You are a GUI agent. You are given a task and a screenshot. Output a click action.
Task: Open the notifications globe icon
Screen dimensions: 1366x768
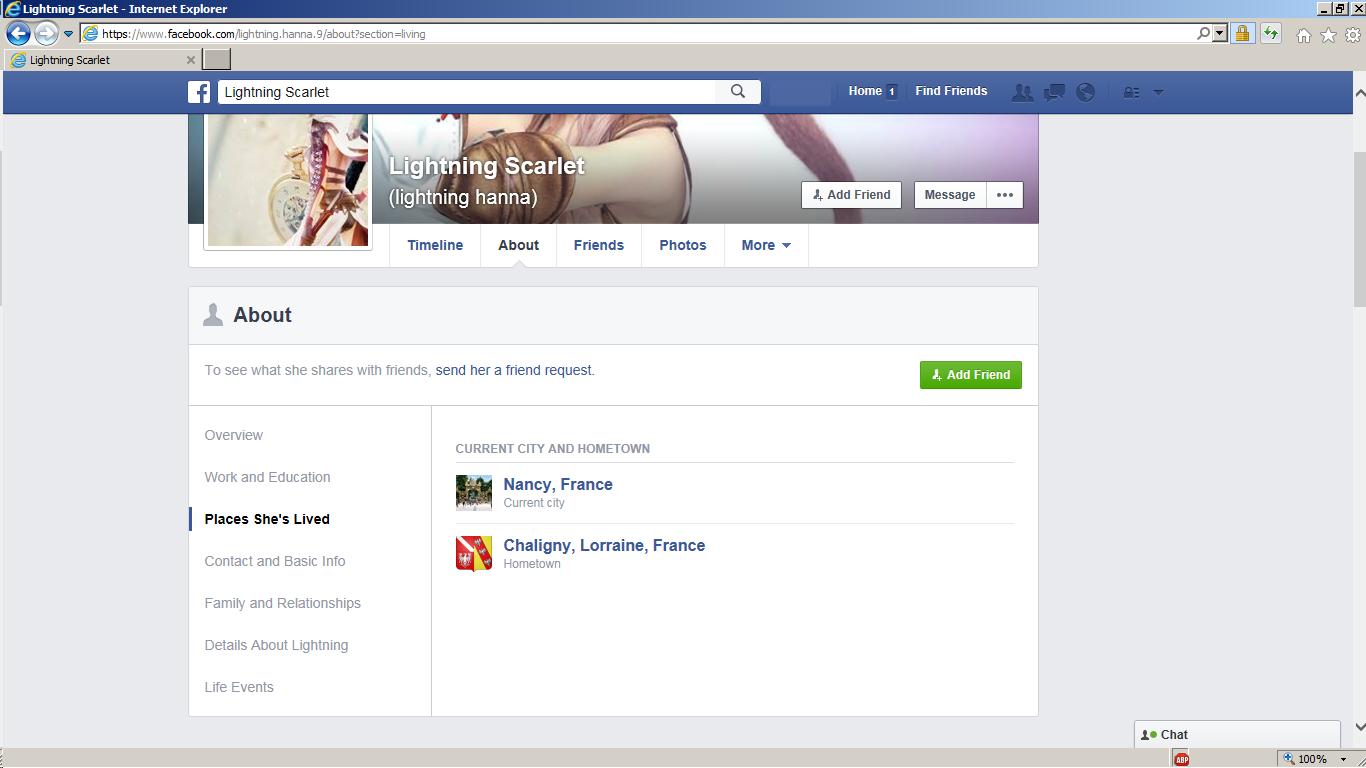1085,92
